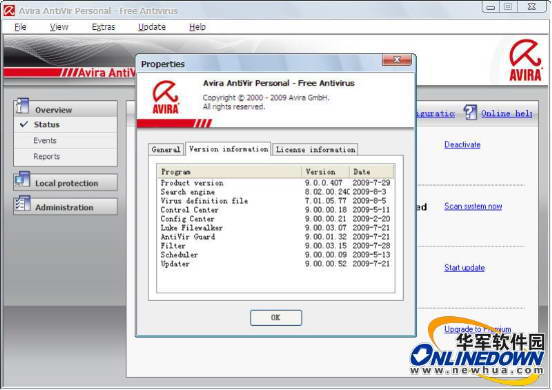Close the Avira main window
This screenshot has height=390, width=552.
coord(532,7)
